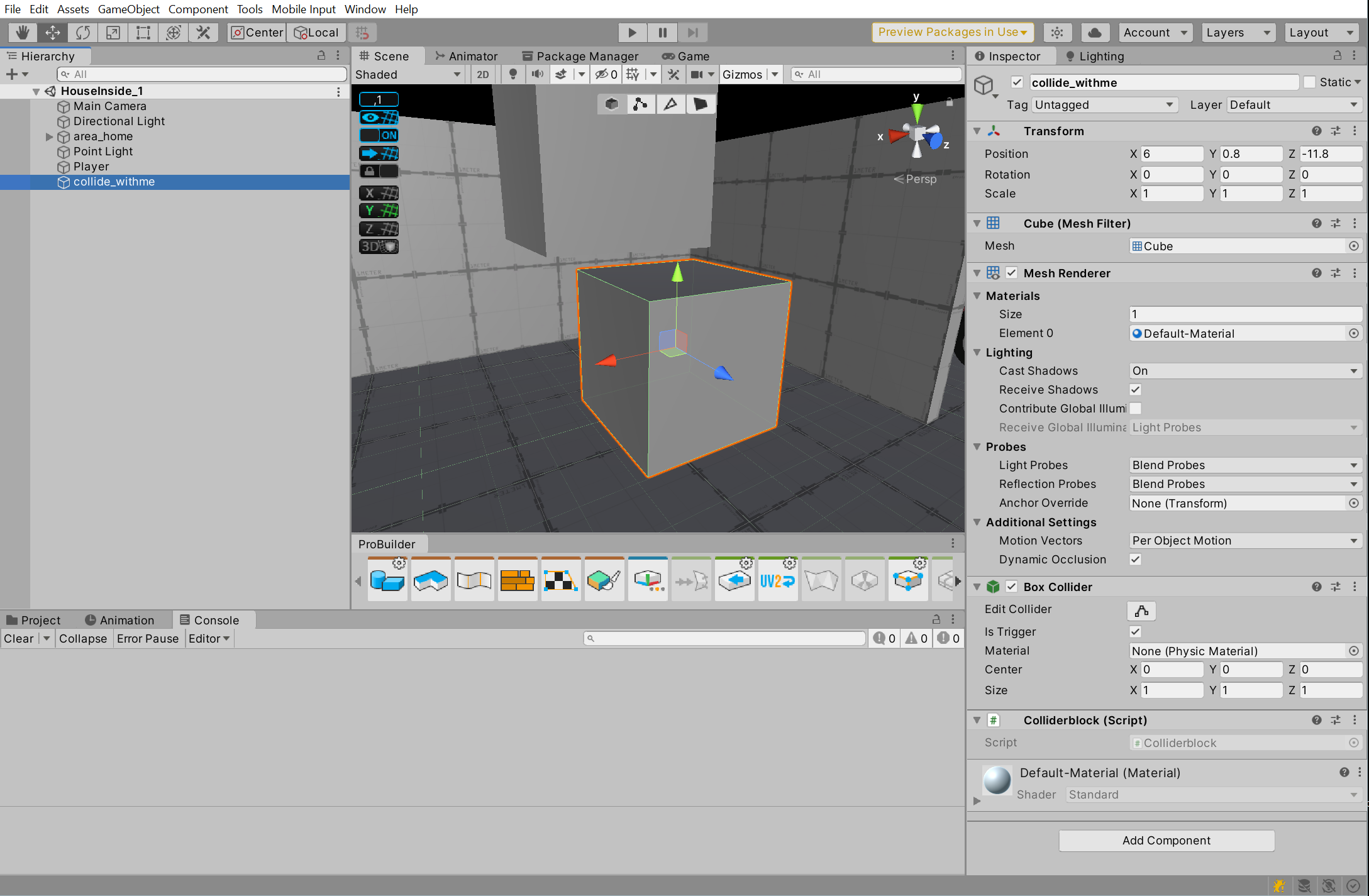Open the GameObject menu
The height and width of the screenshot is (896, 1369).
pos(128,9)
